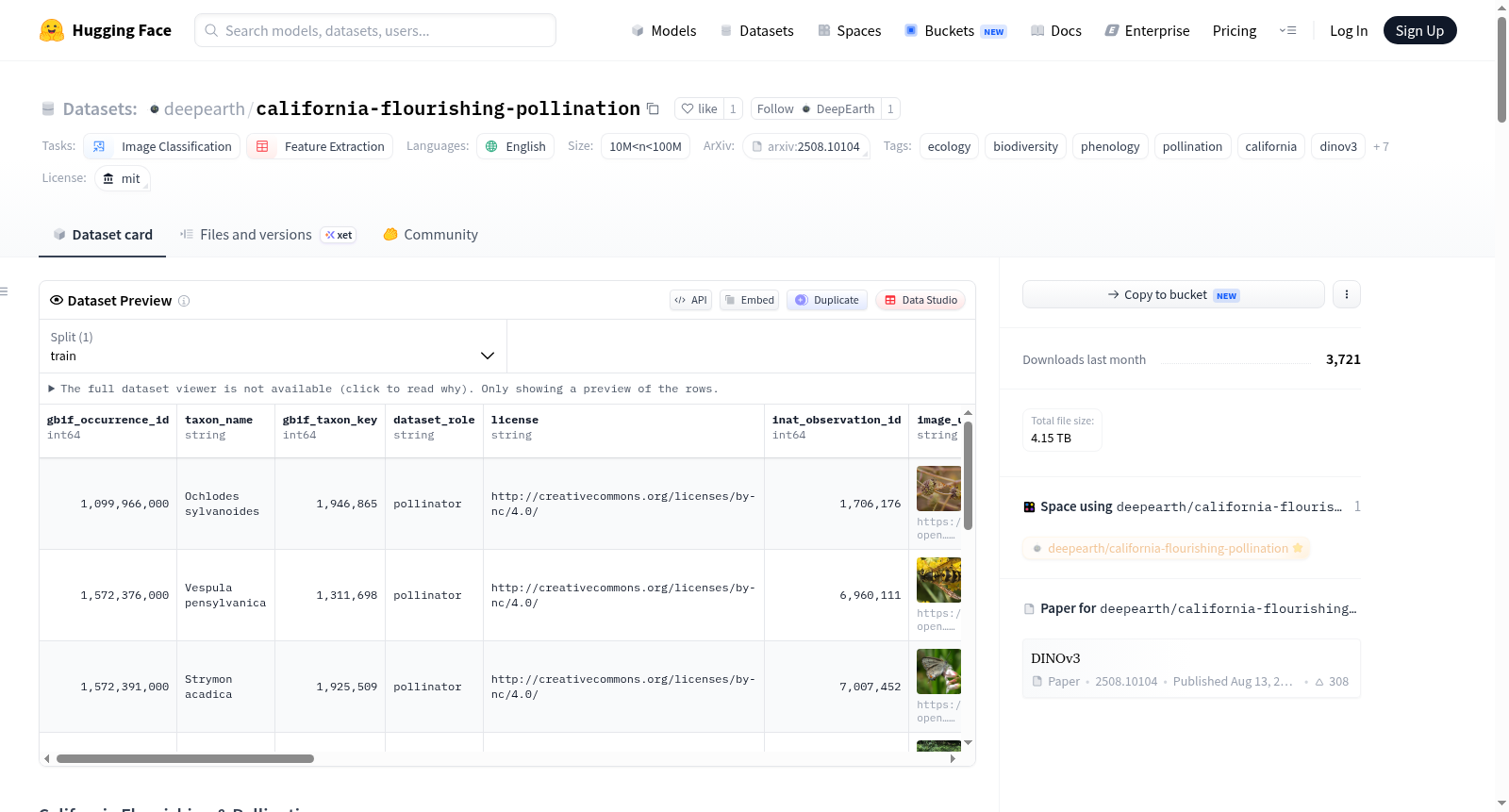View the Pricing page
The height and width of the screenshot is (812, 1509).
coord(1235,30)
